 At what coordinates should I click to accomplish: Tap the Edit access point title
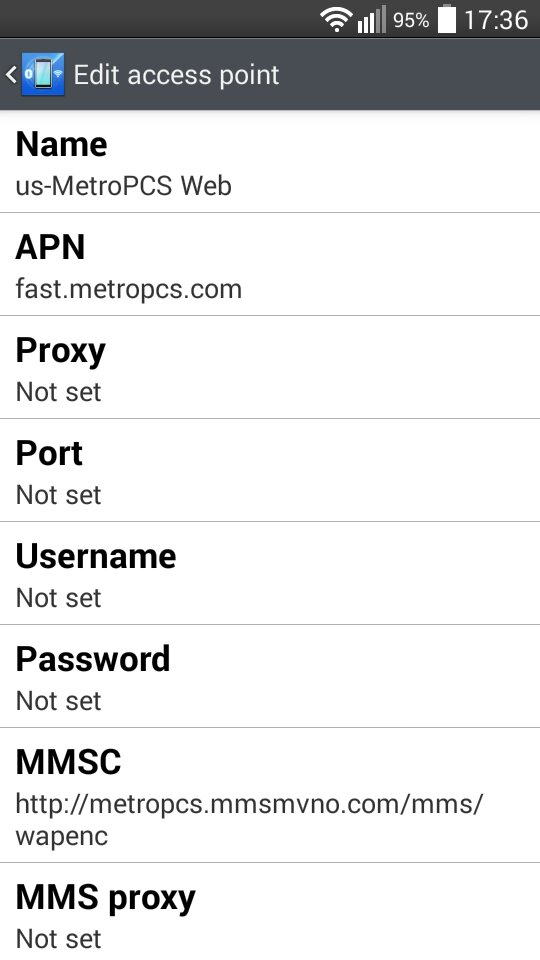click(176, 75)
